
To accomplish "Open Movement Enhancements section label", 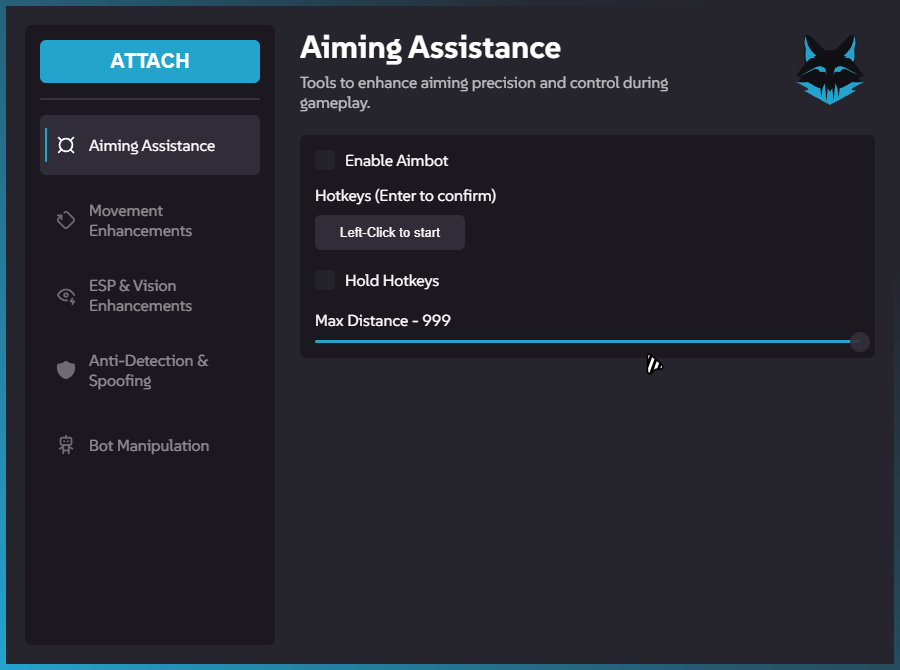I will coord(141,220).
